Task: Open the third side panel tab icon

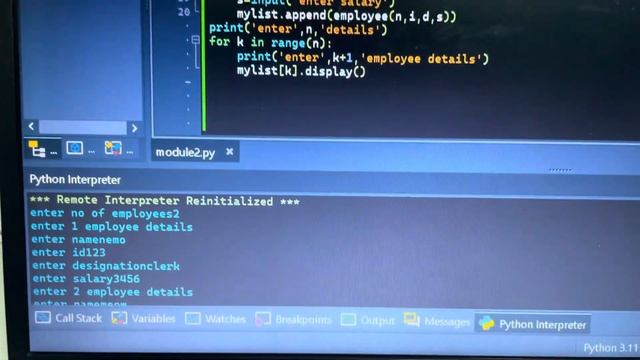Action: (113, 148)
